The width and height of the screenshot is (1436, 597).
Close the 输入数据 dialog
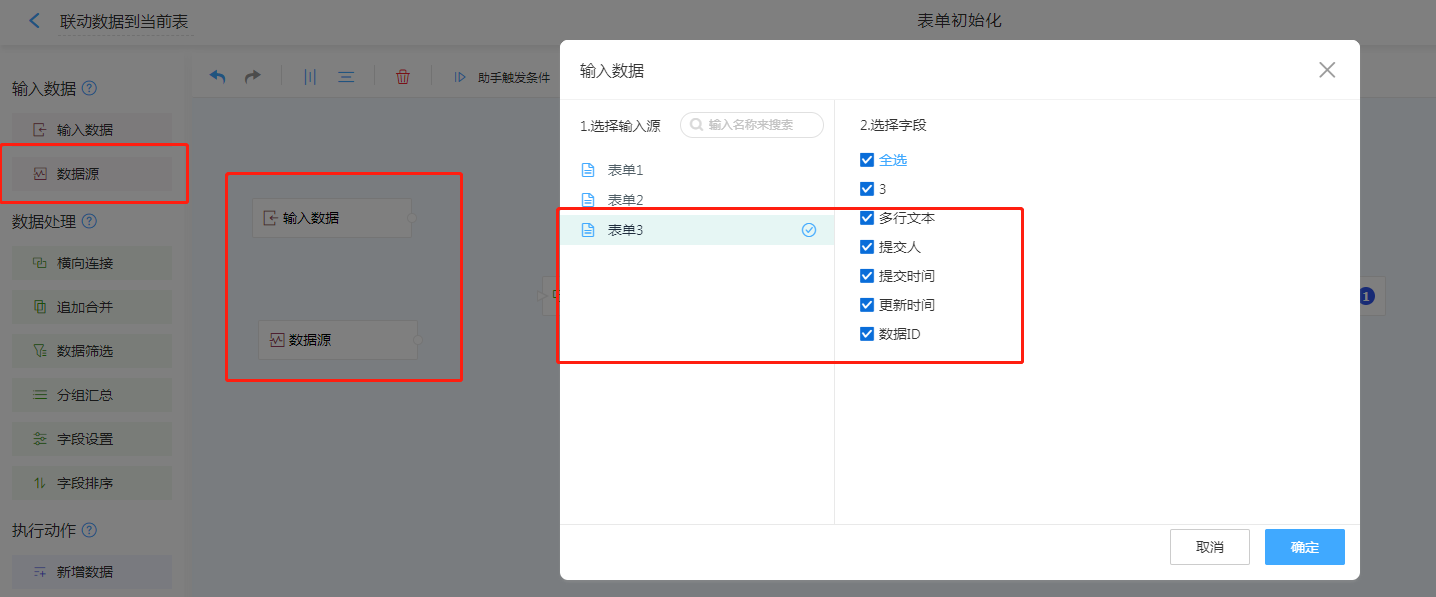[1327, 70]
